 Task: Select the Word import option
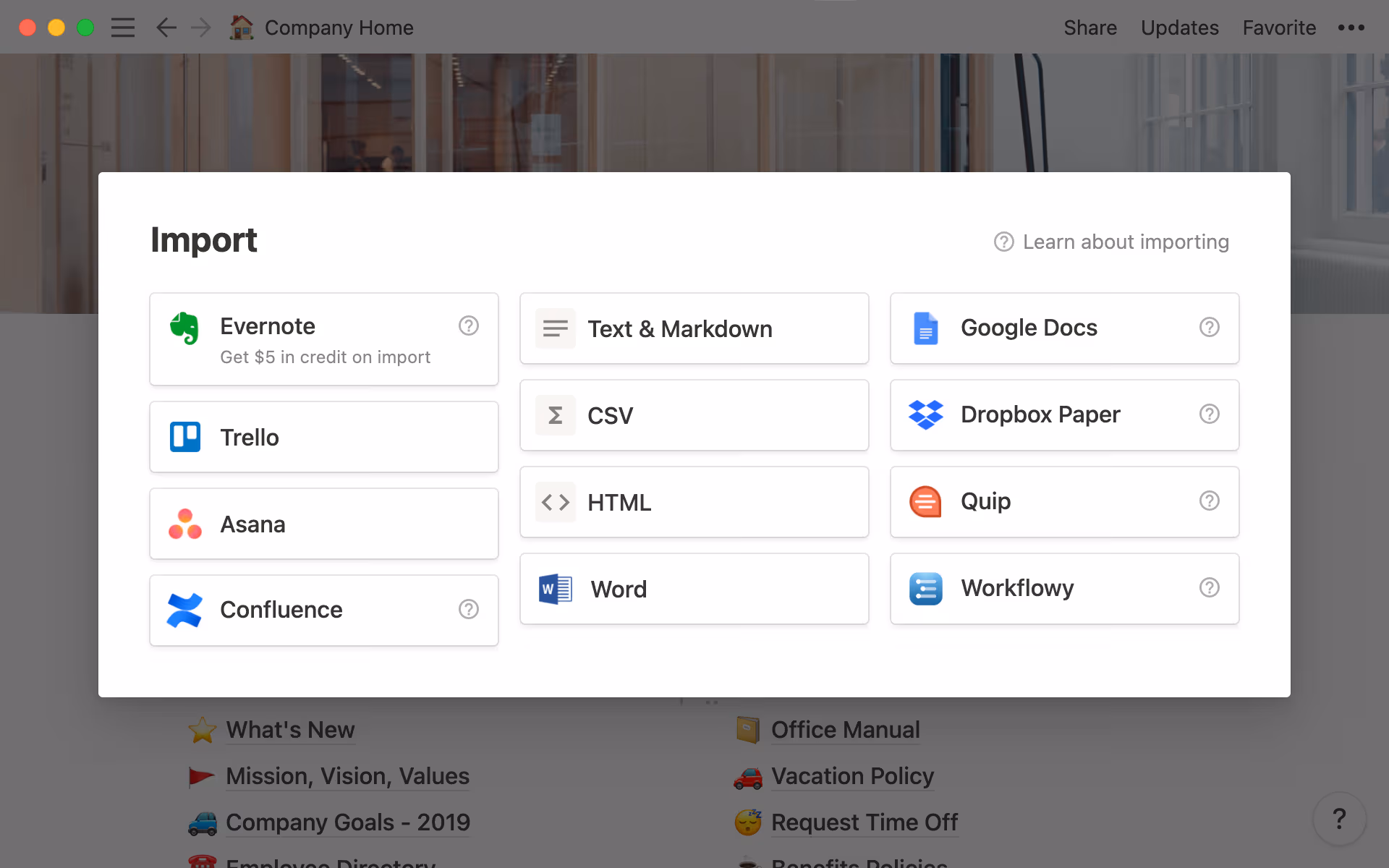[693, 588]
